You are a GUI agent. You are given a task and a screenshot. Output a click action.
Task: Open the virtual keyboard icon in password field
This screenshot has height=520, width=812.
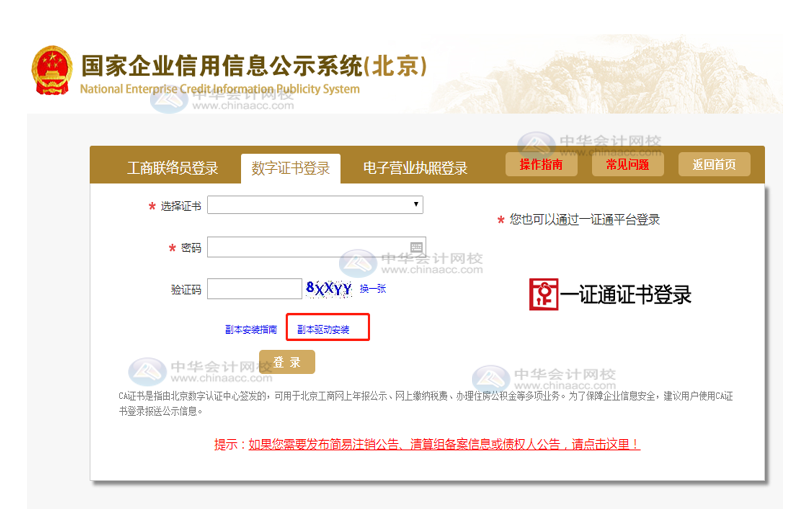tap(416, 247)
